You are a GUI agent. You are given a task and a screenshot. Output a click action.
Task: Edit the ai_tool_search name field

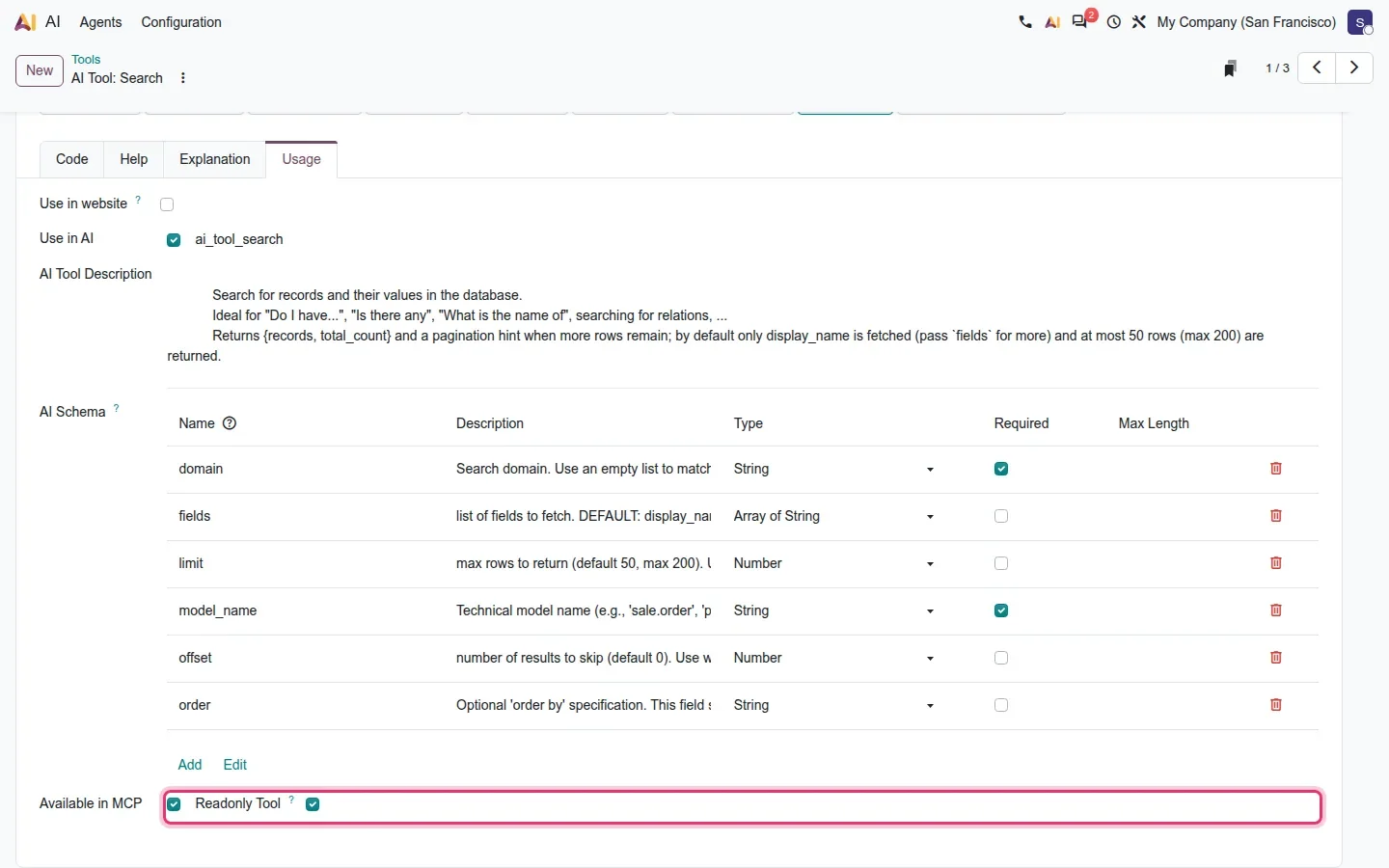pos(239,239)
